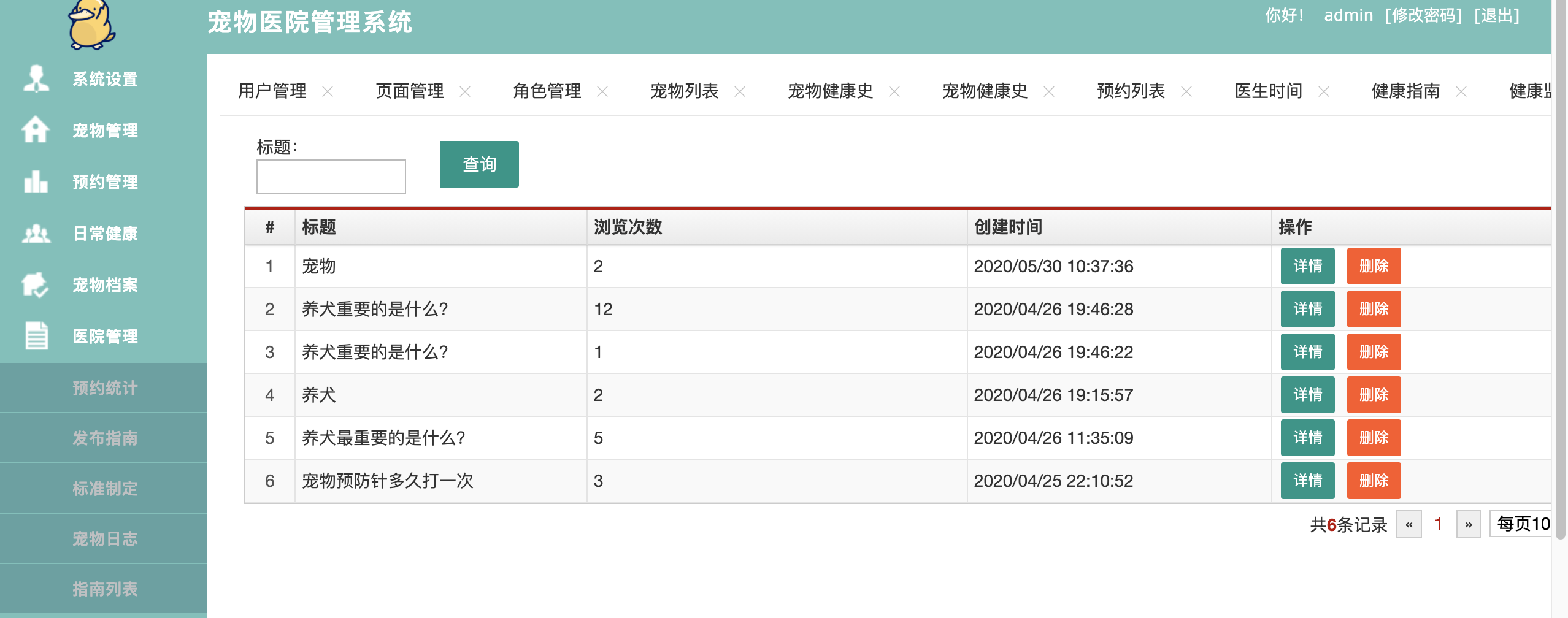Viewport: 1568px width, 618px height.
Task: Click the 日常健康 group icon
Action: (x=36, y=234)
